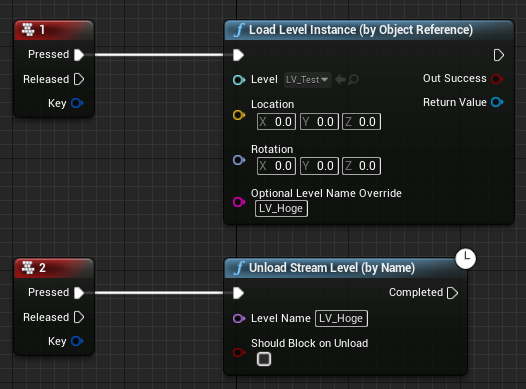Edit Level Name LV_Hoge field on Unload node
Screen dimensions: 526x389
point(341,318)
